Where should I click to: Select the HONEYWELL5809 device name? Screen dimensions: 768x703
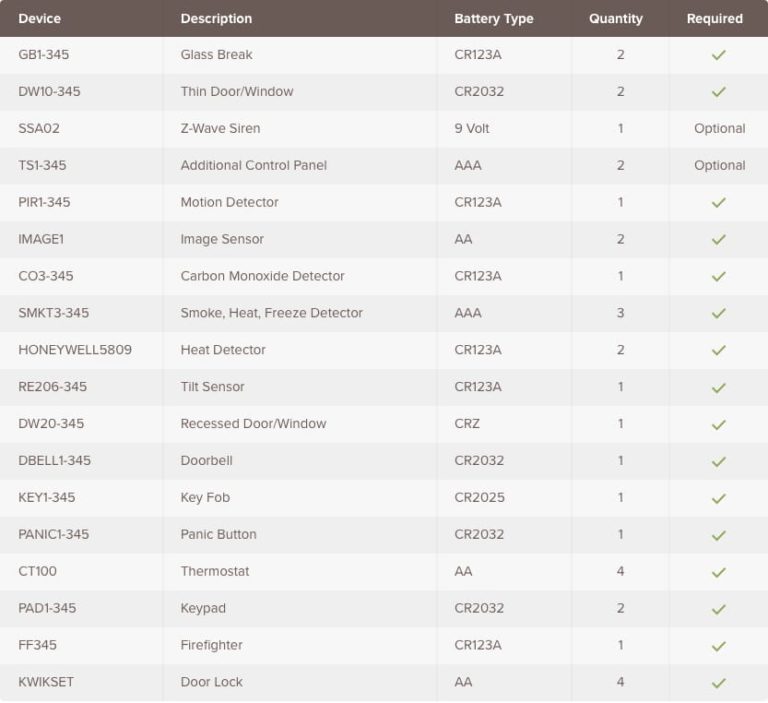(x=74, y=350)
